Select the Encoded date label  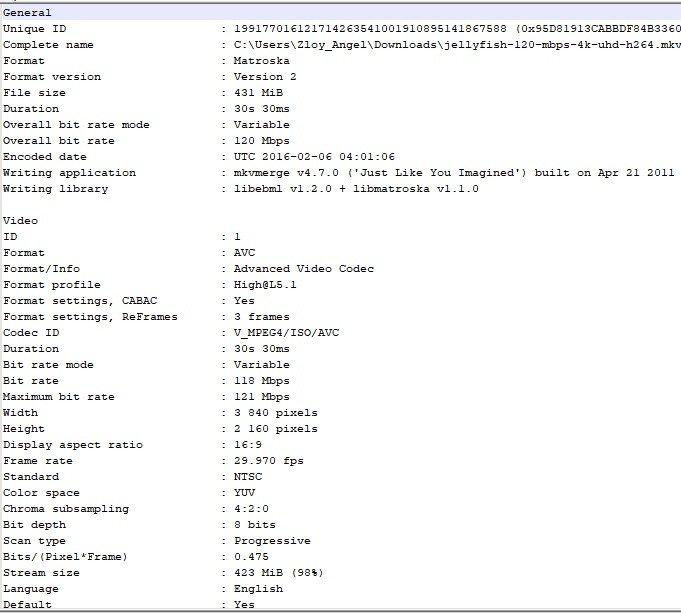[x=45, y=157]
